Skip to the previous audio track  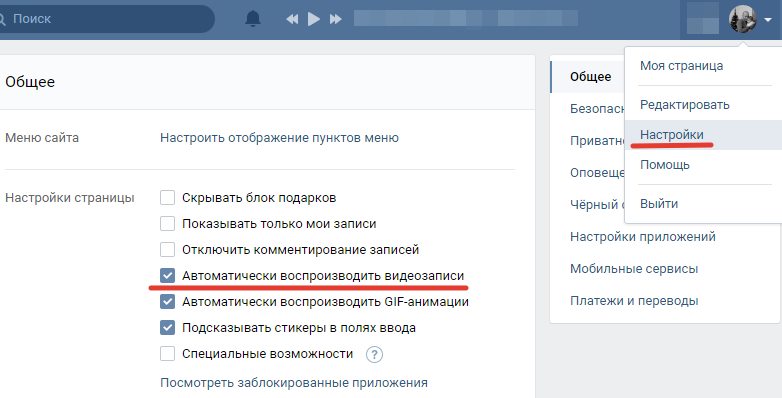(292, 19)
